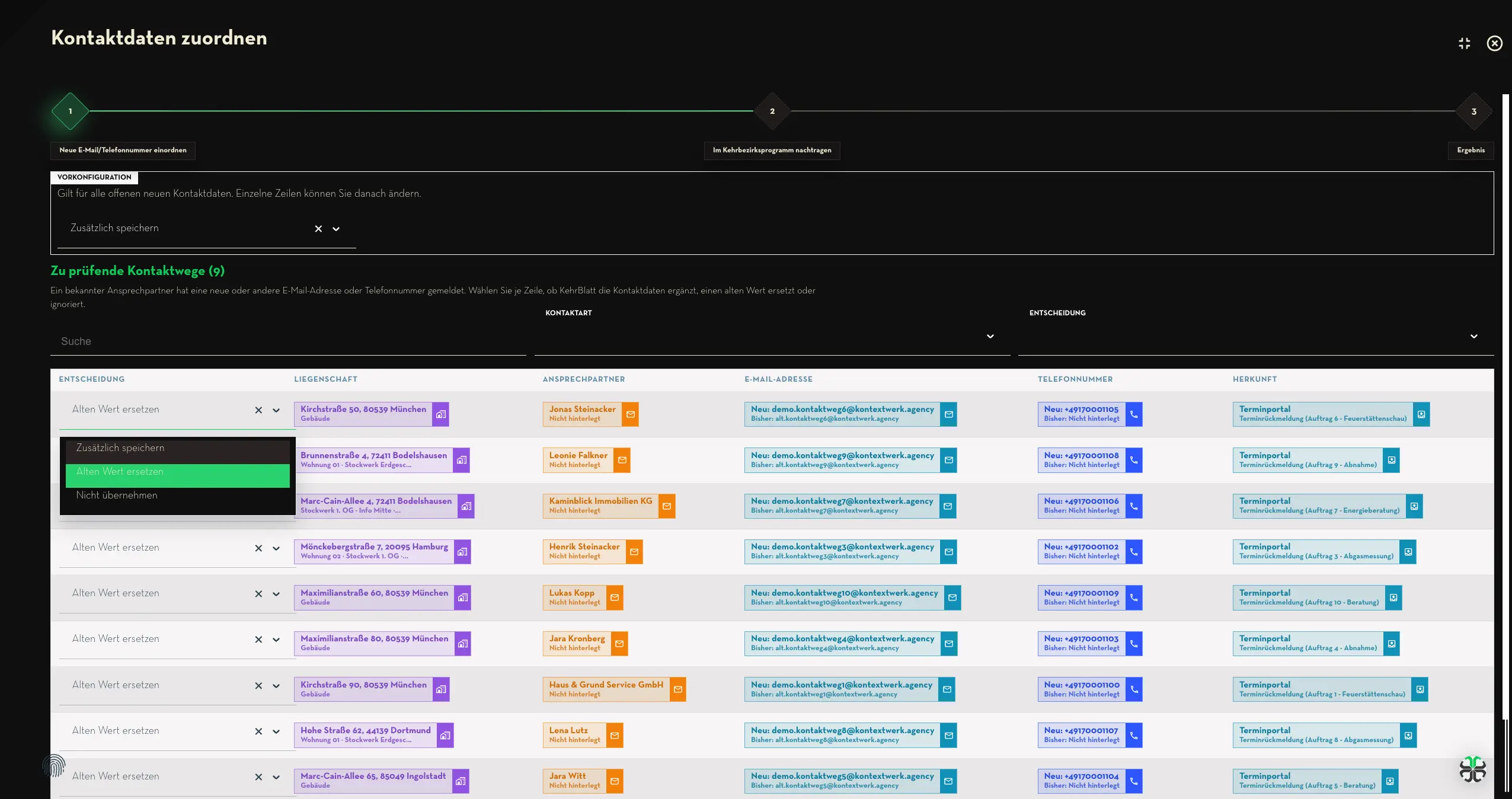Click 'Ergebnis' step label

pyautogui.click(x=1471, y=151)
